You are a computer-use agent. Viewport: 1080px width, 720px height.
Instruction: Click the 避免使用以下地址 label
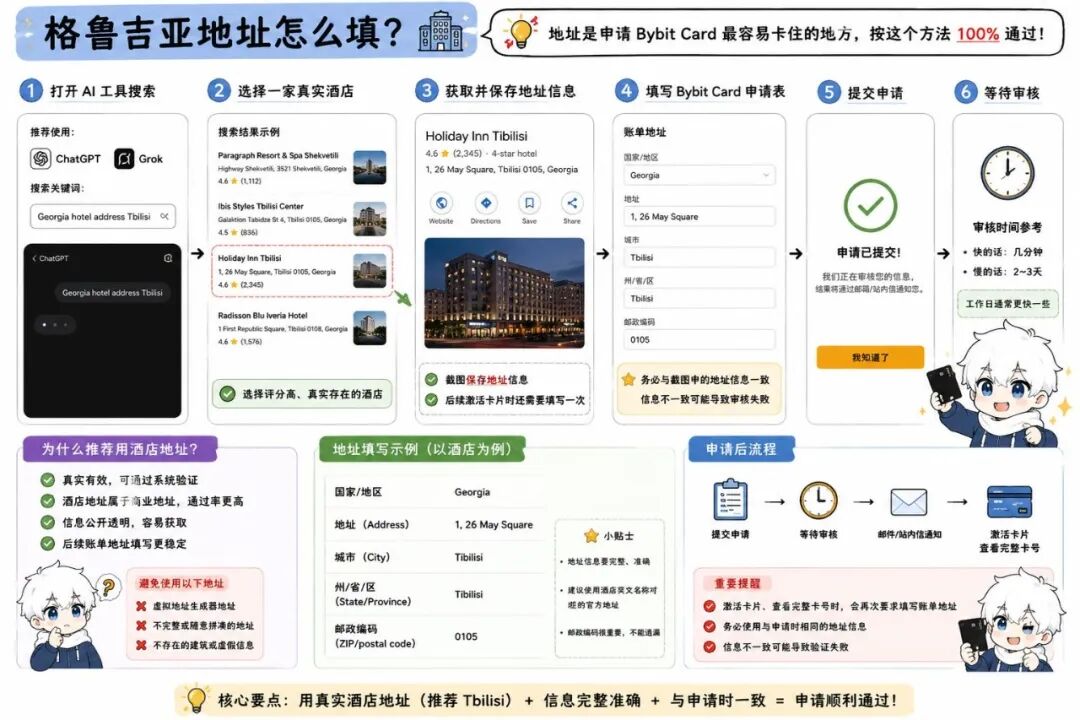181,584
